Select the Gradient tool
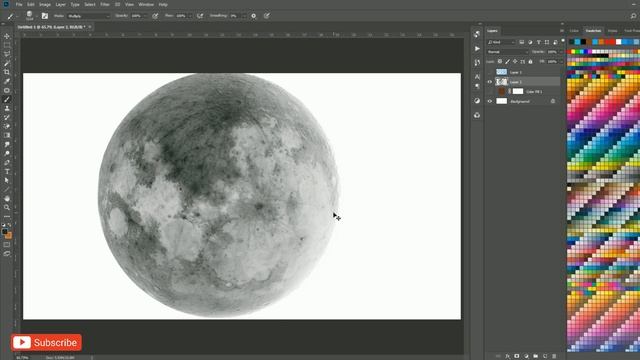 coord(7,135)
